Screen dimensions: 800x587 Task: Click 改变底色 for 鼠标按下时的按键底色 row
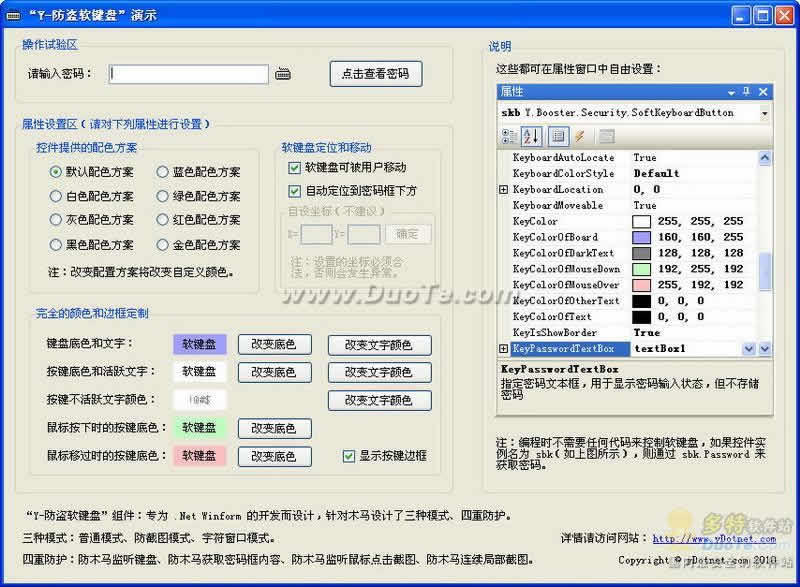[274, 428]
